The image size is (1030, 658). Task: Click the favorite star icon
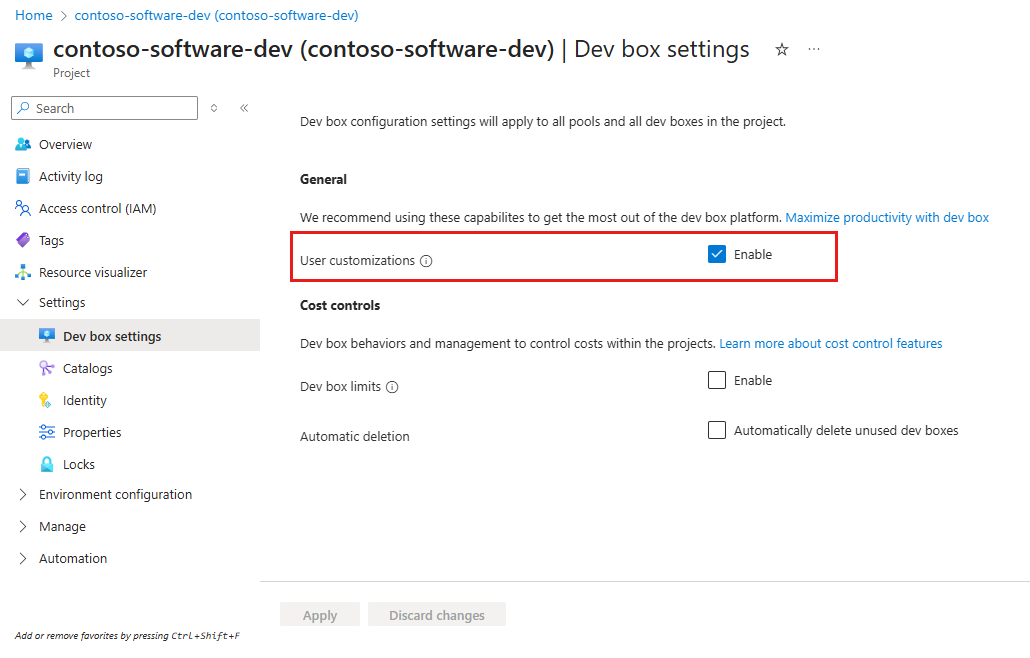tap(782, 49)
